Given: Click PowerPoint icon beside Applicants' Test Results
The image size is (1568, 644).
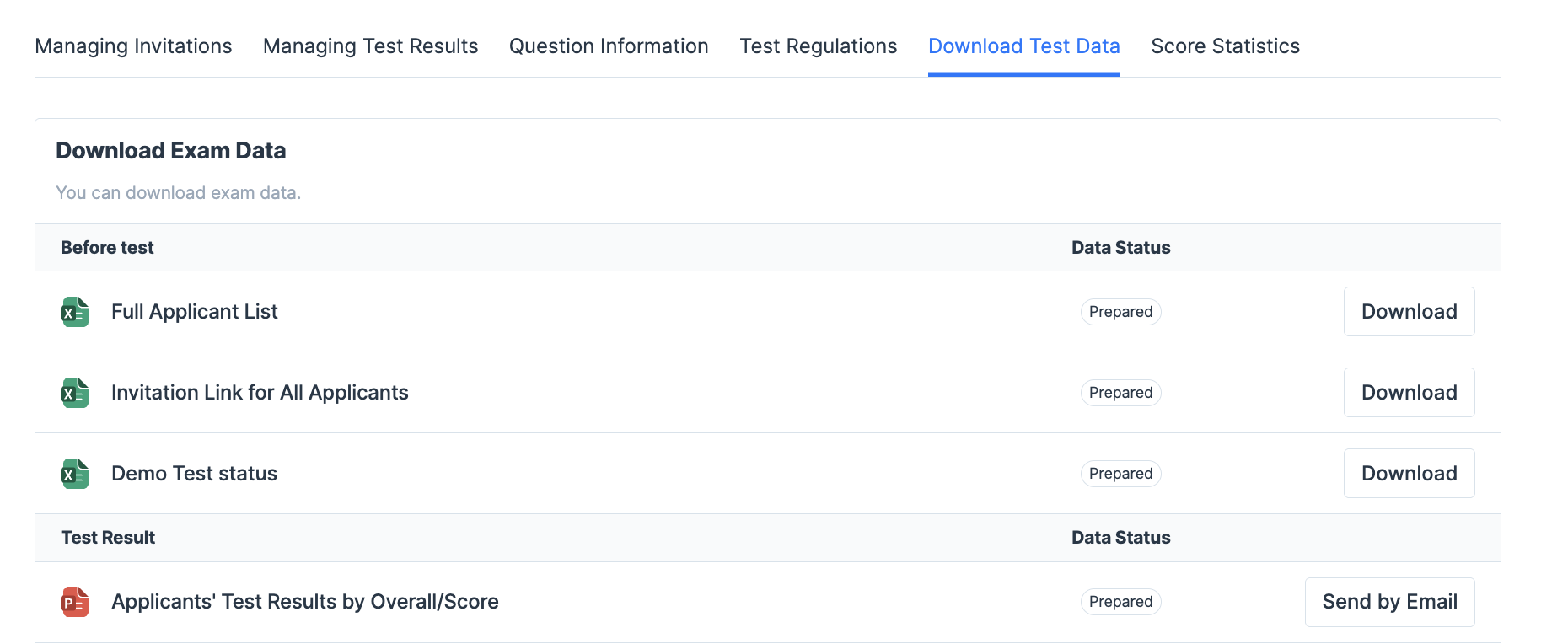Looking at the screenshot, I should (75, 602).
